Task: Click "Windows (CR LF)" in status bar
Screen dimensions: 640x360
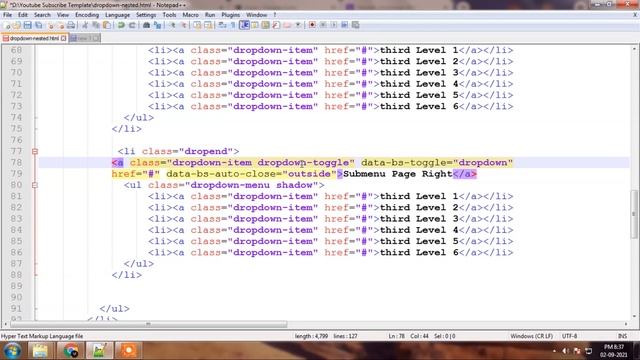Action: pyautogui.click(x=531, y=336)
